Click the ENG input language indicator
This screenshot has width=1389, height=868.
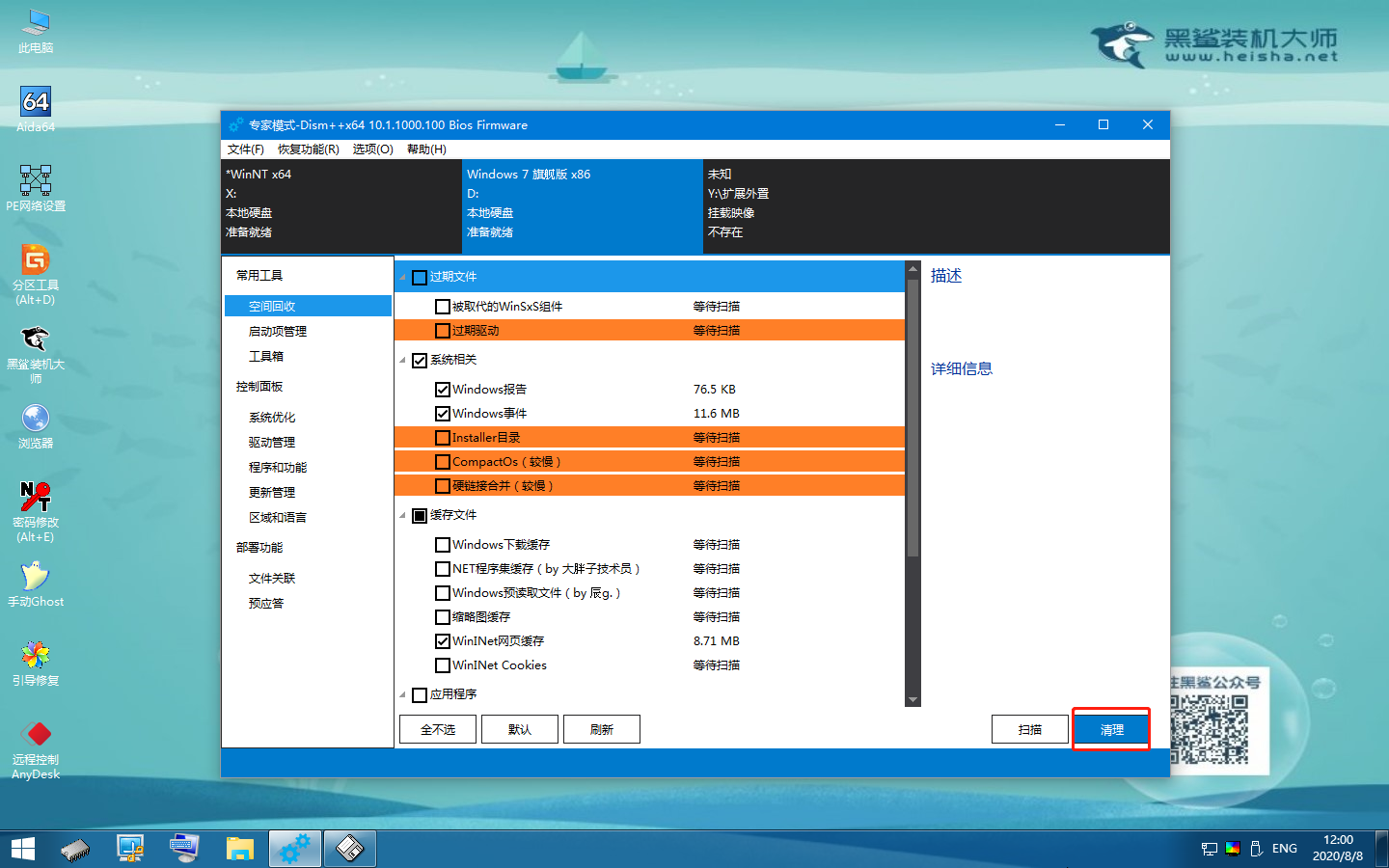tap(1285, 849)
